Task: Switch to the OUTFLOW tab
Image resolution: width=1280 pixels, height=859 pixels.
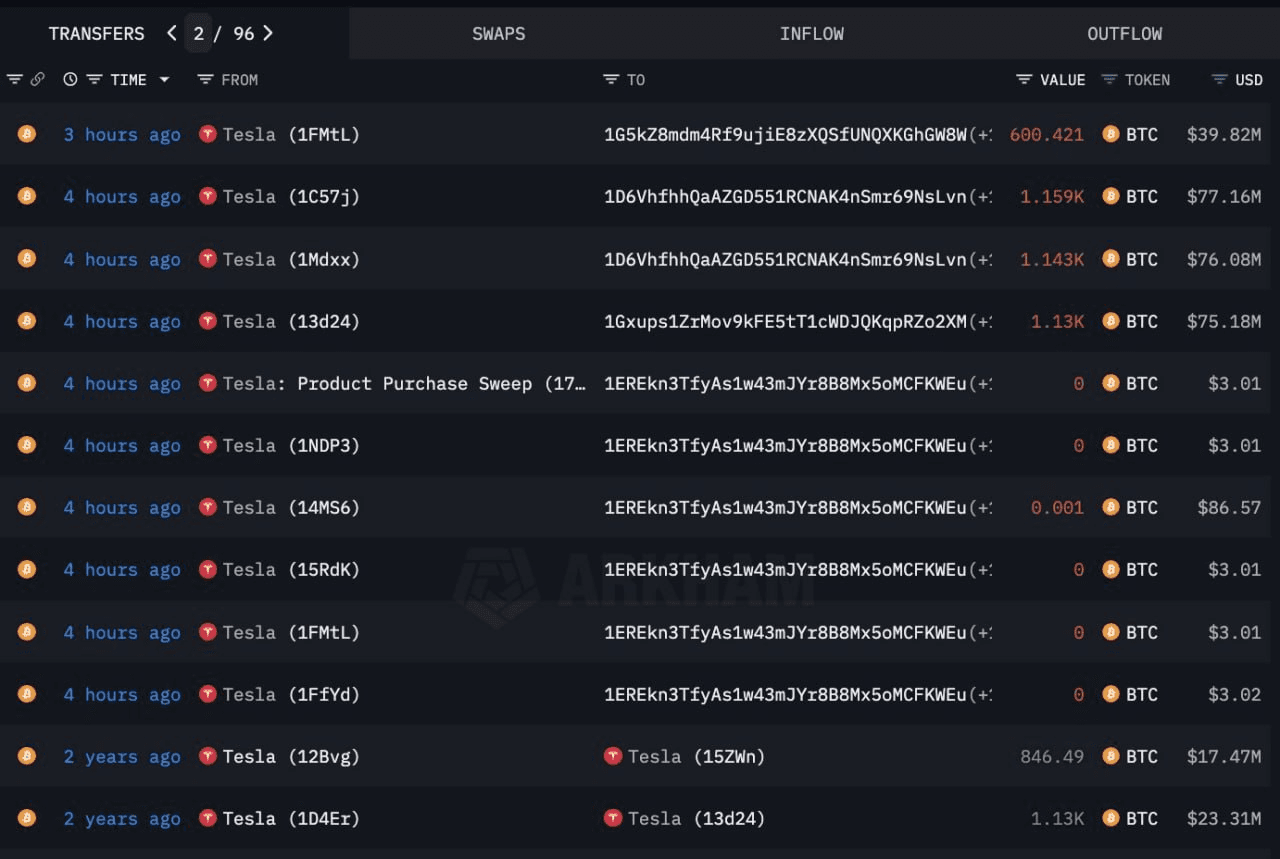Action: [1125, 33]
